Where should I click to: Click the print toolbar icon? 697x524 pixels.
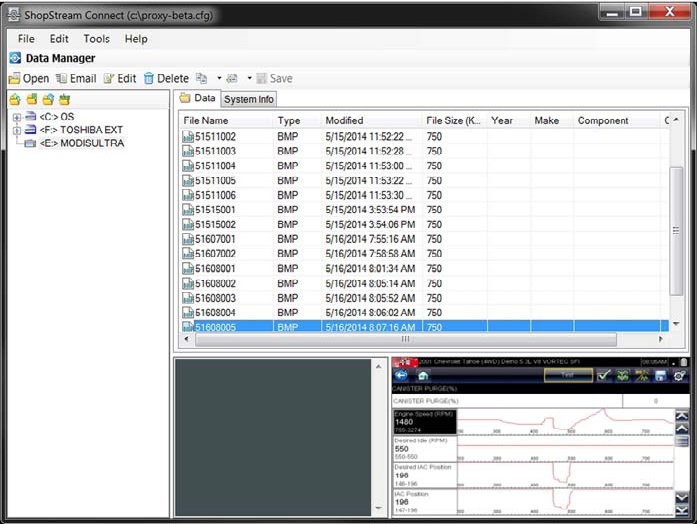[232, 78]
